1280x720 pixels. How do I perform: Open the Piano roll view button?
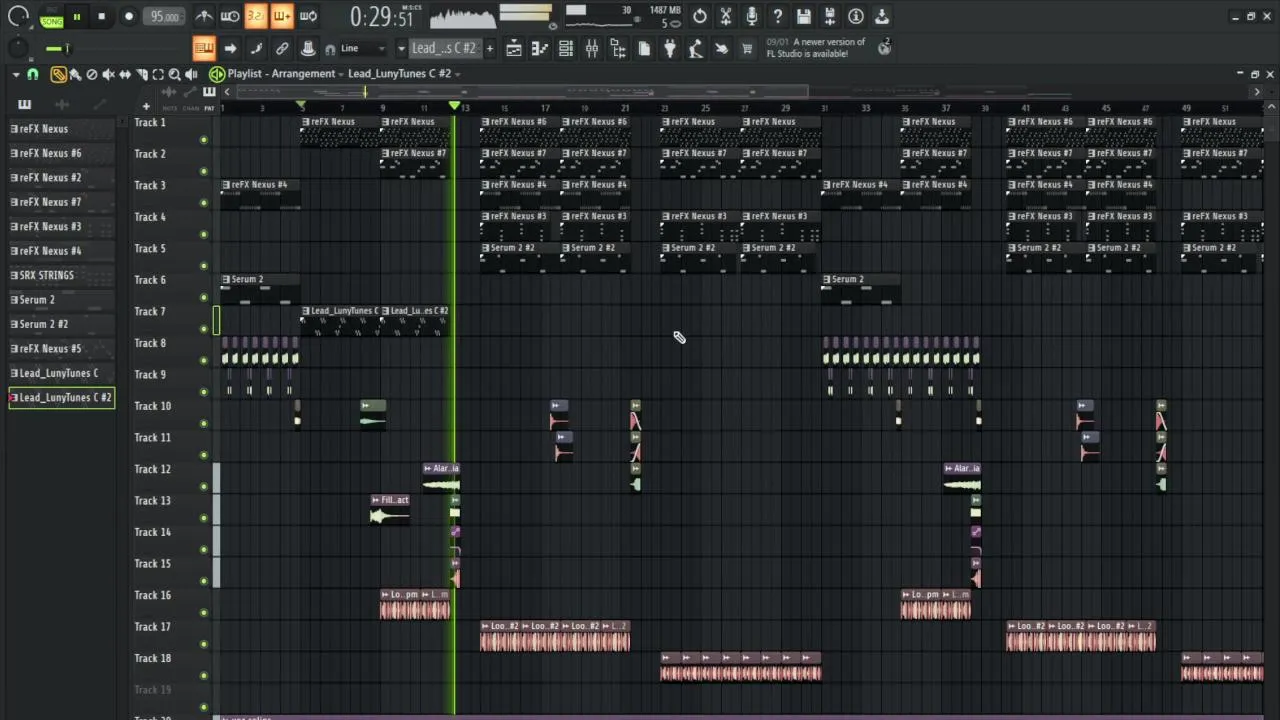pos(540,48)
